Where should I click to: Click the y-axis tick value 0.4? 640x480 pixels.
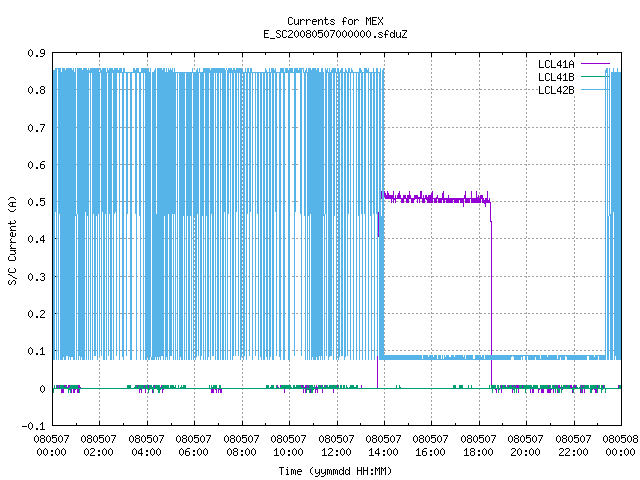point(36,239)
